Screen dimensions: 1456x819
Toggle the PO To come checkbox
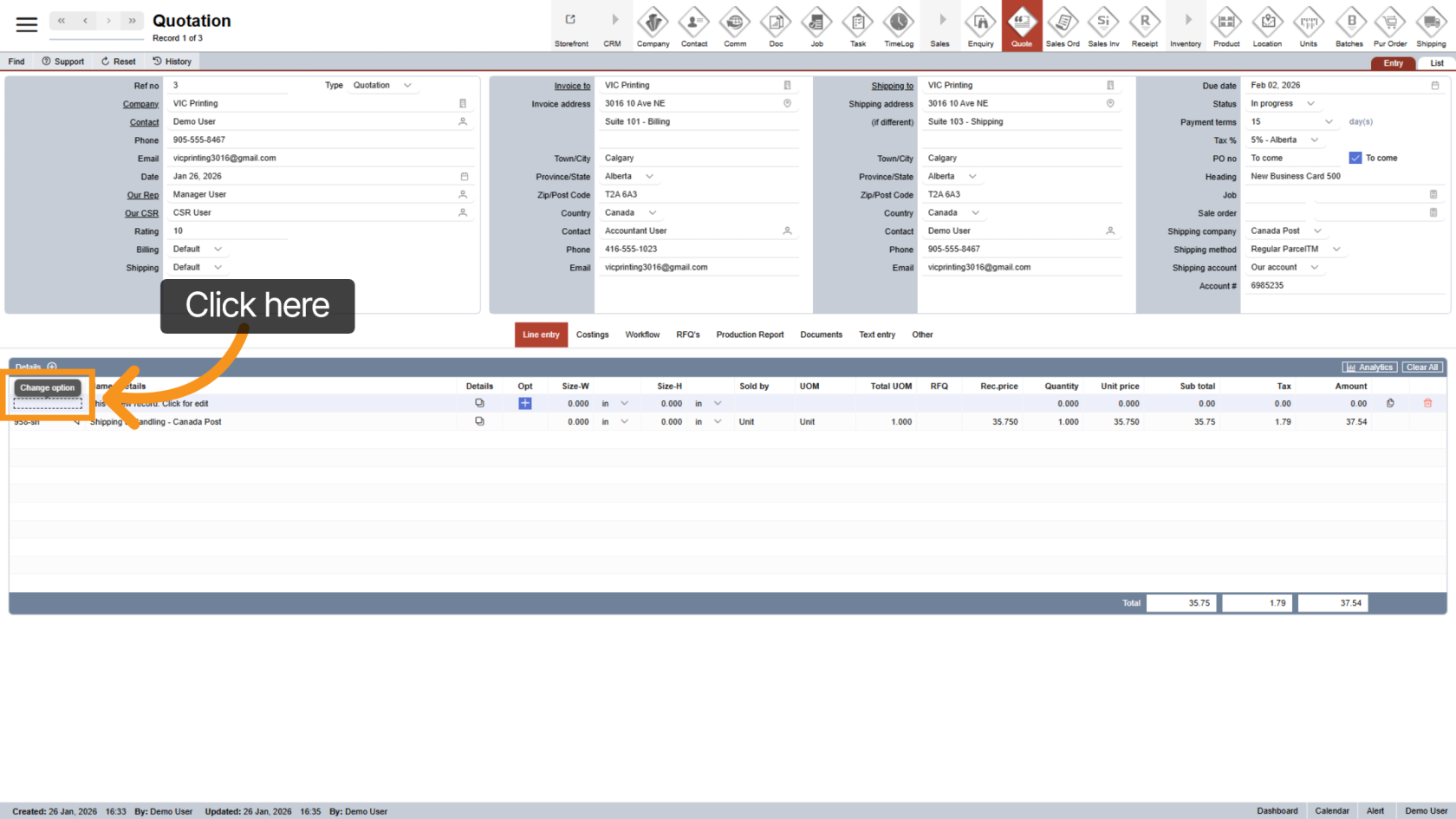[1355, 158]
